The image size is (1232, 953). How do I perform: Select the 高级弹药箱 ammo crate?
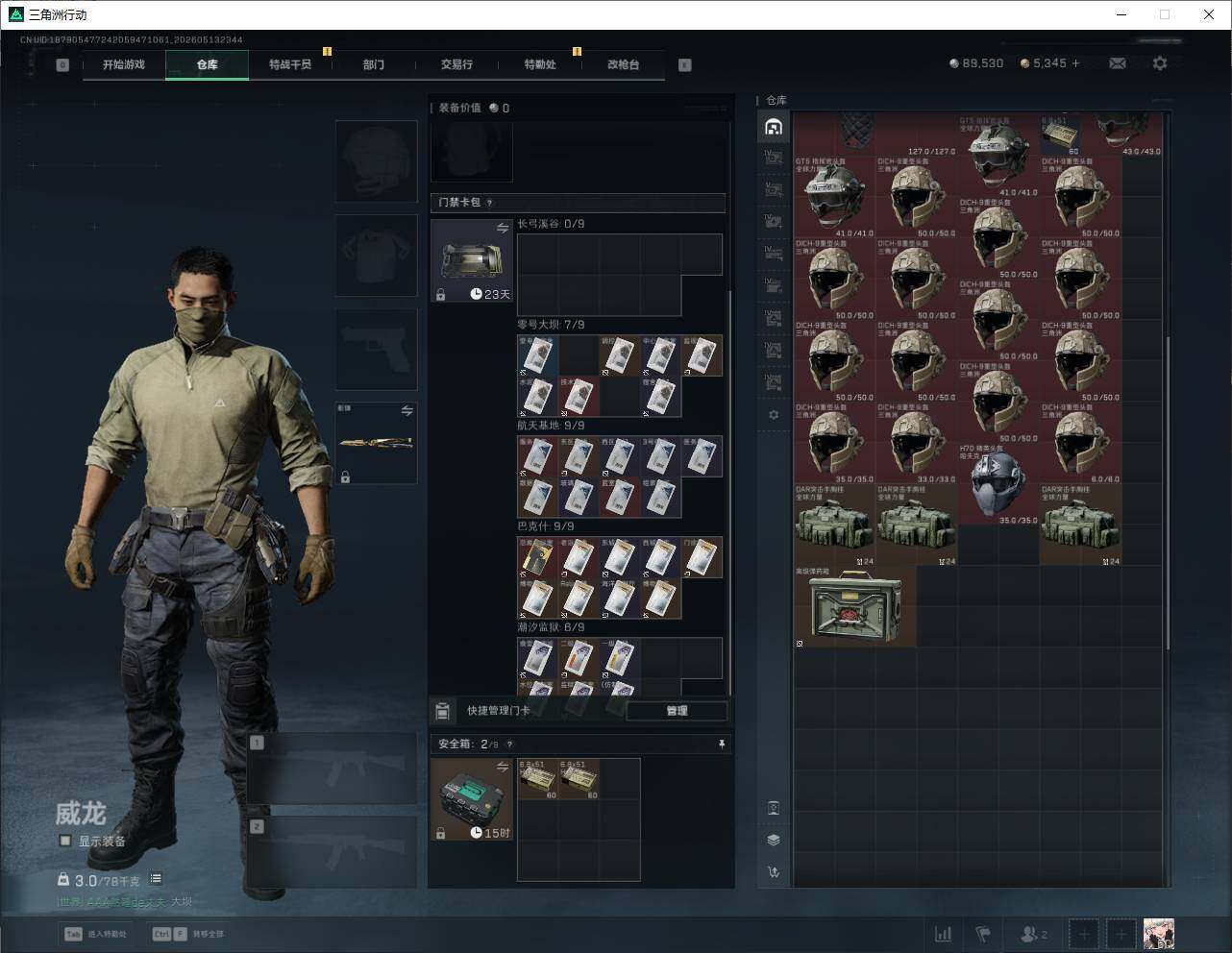[855, 607]
